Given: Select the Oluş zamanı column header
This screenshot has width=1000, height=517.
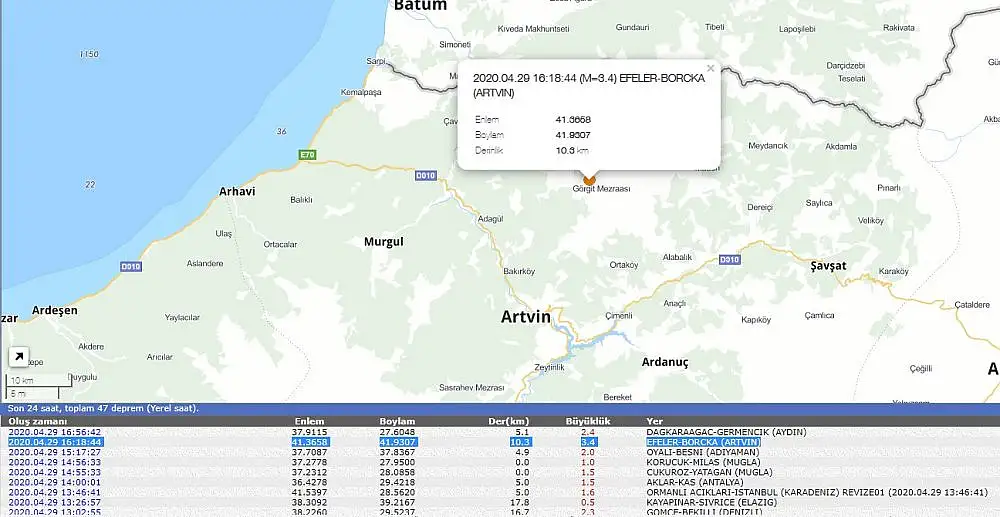Looking at the screenshot, I should pos(37,421).
